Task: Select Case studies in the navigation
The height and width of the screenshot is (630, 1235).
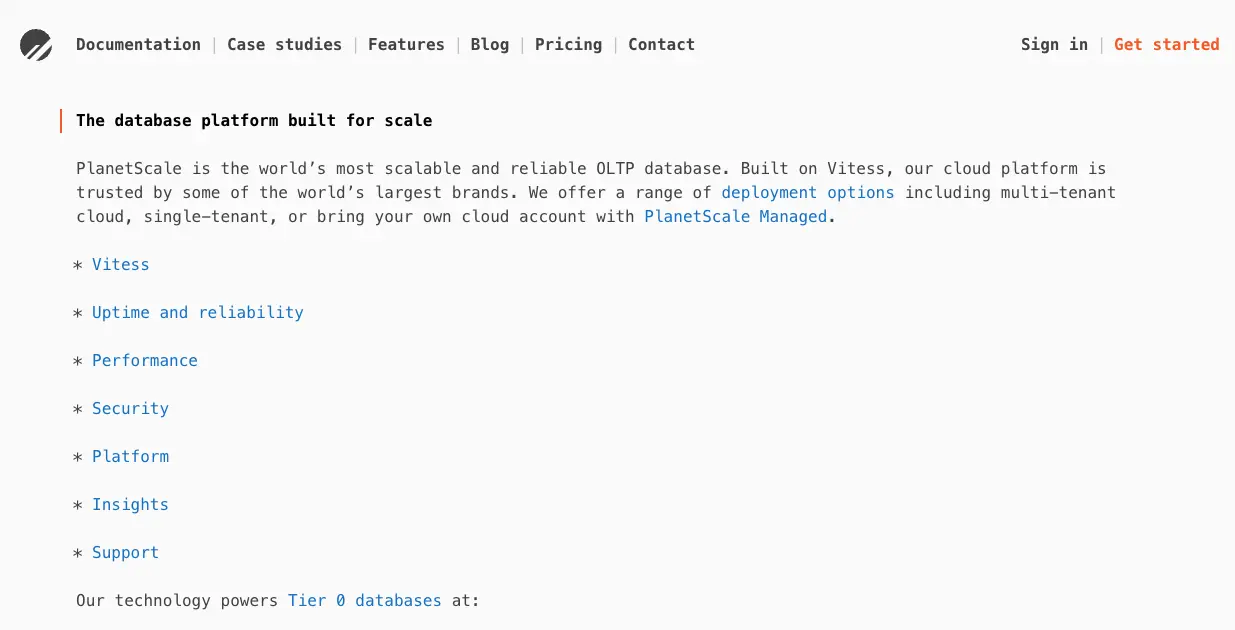Action: (x=284, y=44)
